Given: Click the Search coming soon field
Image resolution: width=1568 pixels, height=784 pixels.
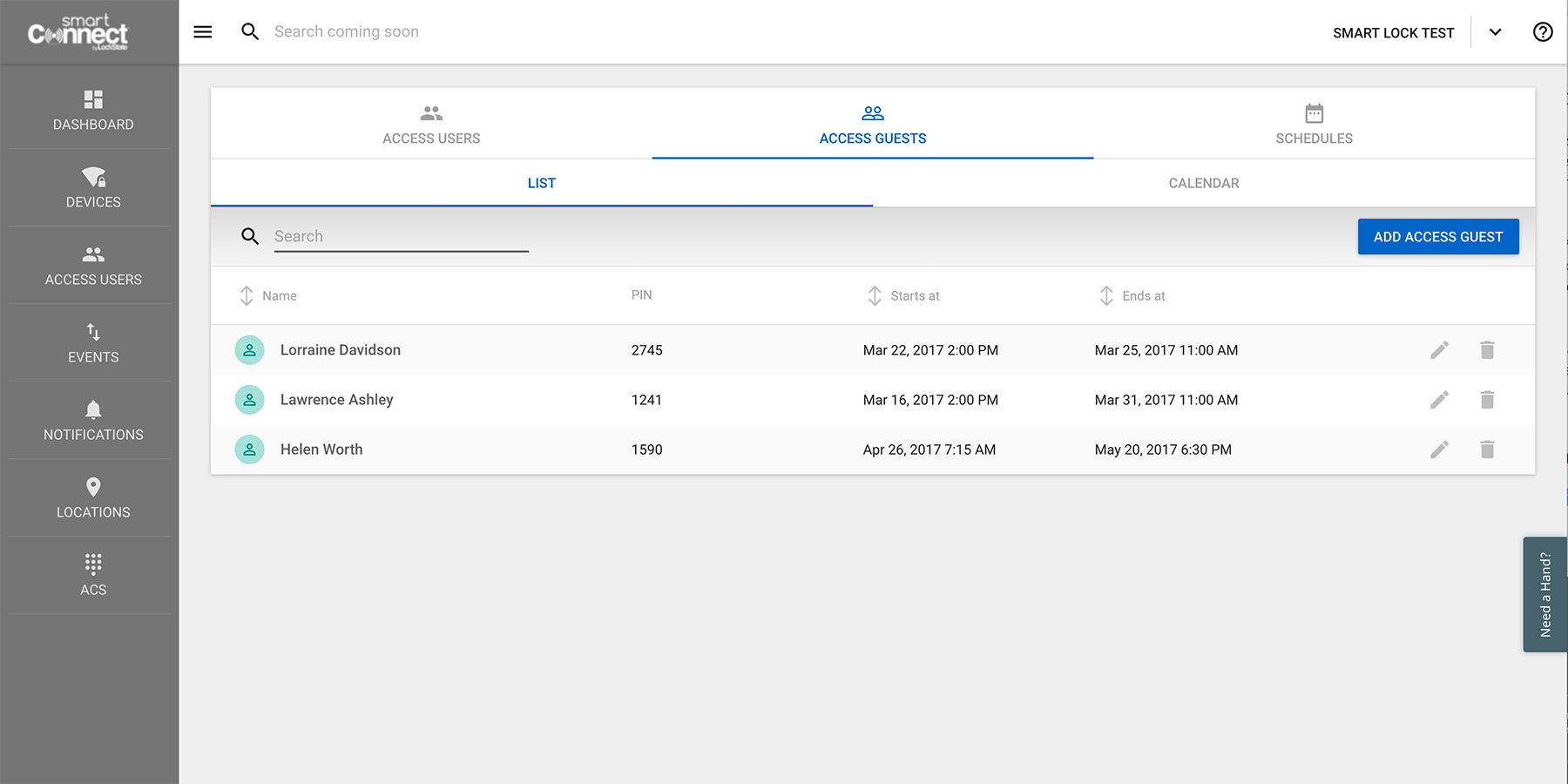Looking at the screenshot, I should click(x=346, y=32).
